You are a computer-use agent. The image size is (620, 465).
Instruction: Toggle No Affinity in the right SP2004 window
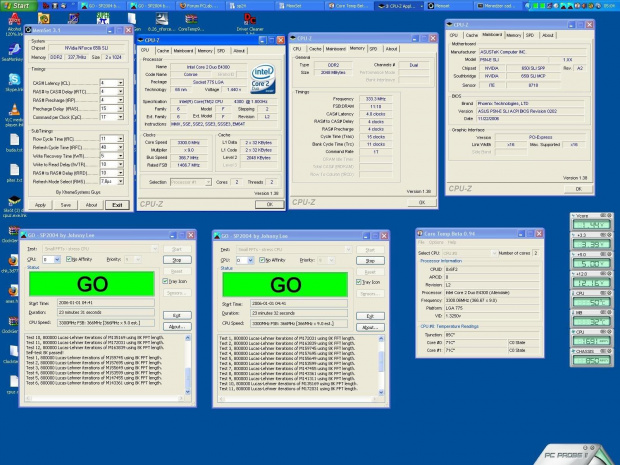[262, 260]
